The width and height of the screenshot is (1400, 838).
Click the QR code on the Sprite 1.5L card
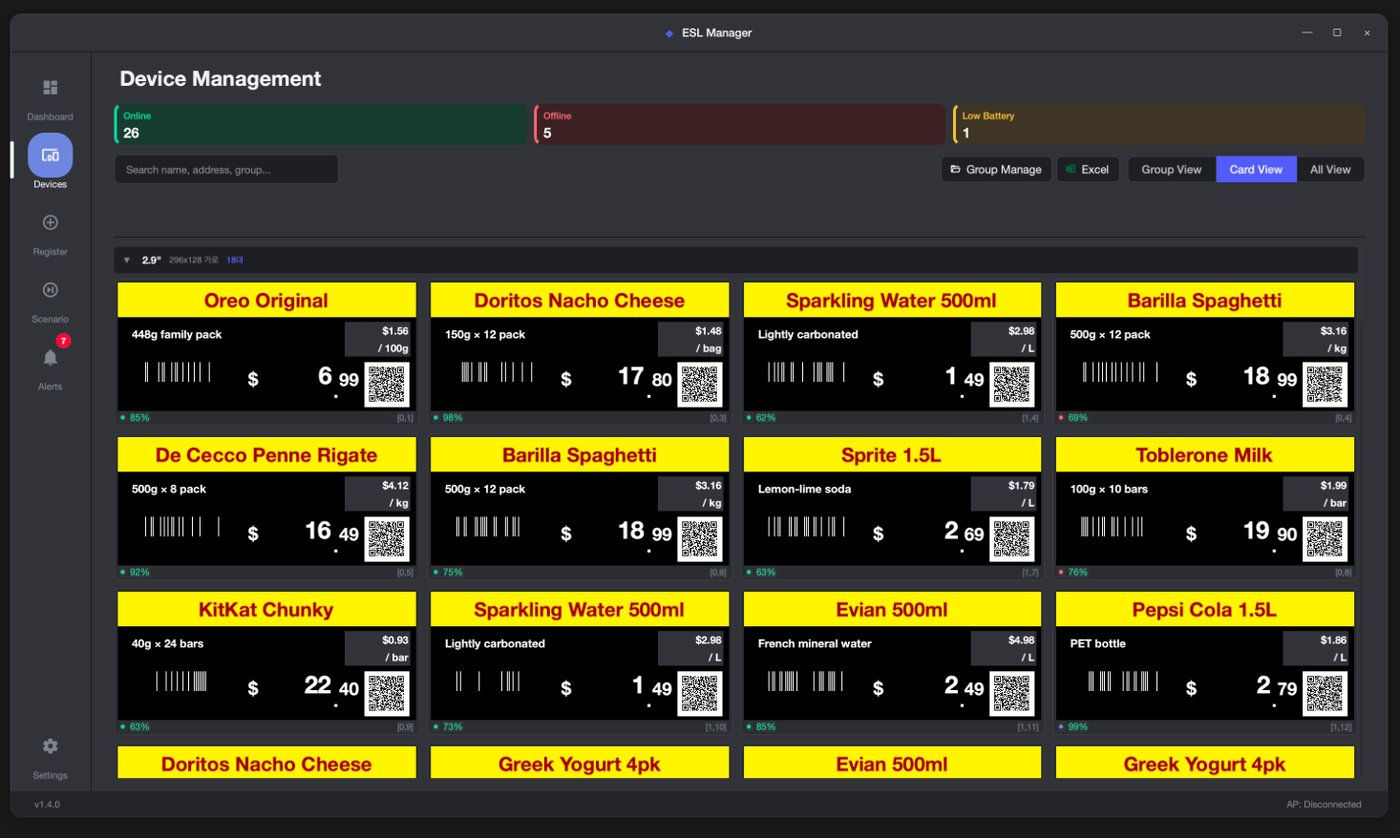click(x=1012, y=539)
